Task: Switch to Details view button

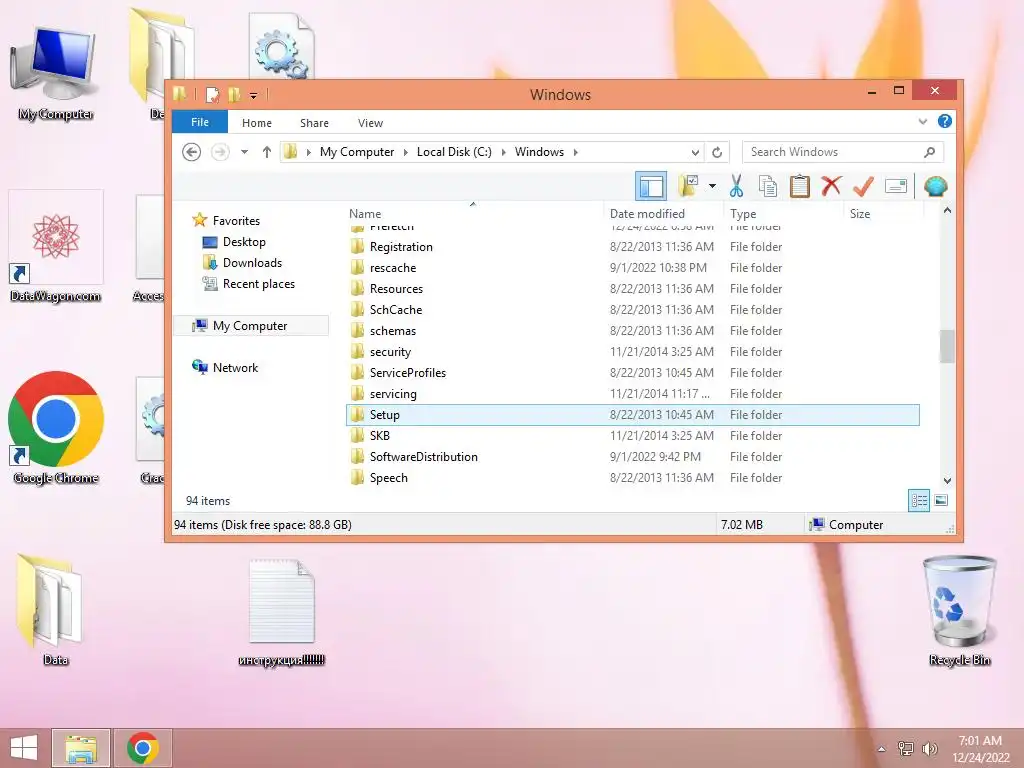Action: (x=919, y=501)
